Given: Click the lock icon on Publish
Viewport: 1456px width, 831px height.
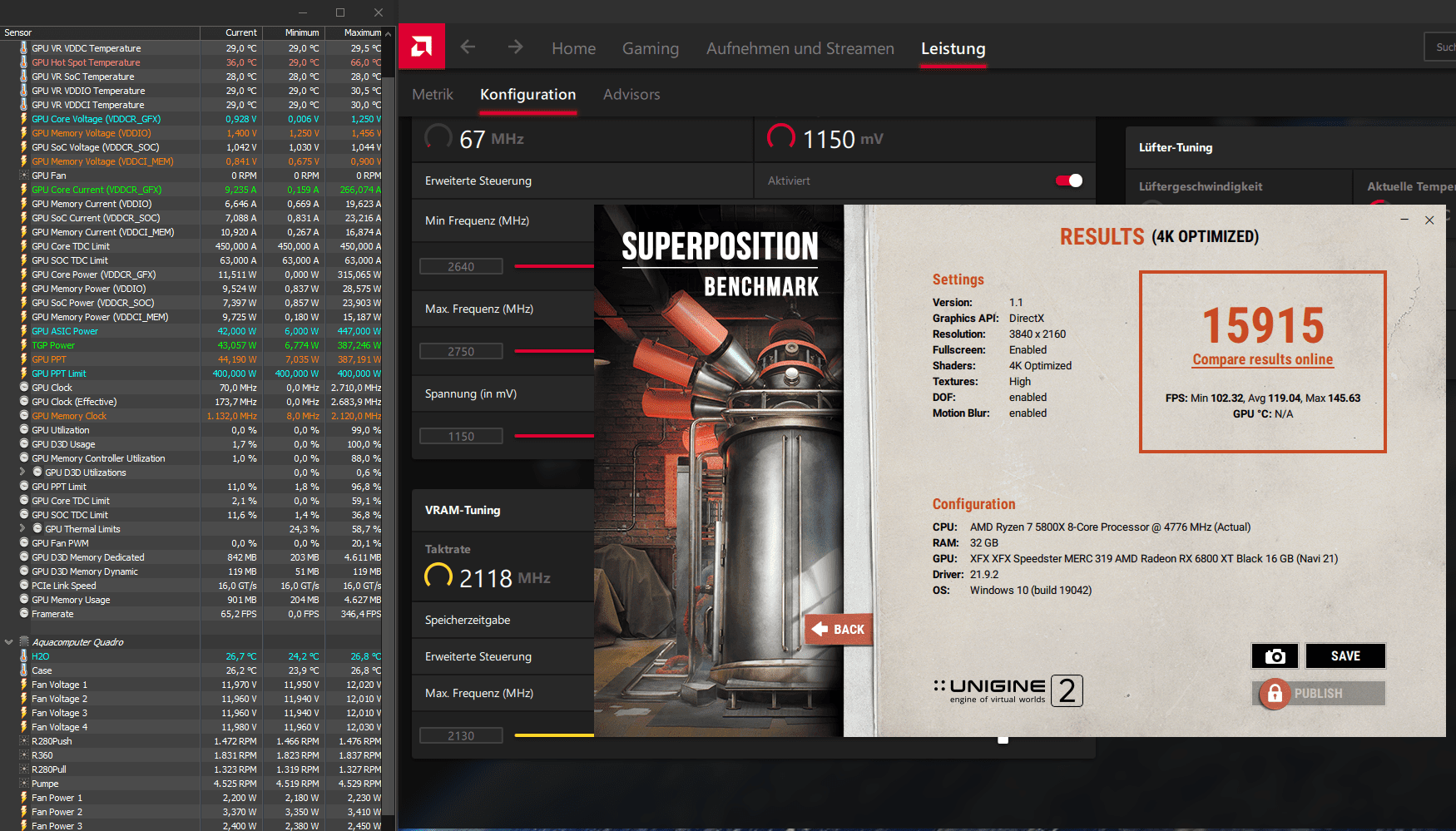Looking at the screenshot, I should coord(1274,693).
